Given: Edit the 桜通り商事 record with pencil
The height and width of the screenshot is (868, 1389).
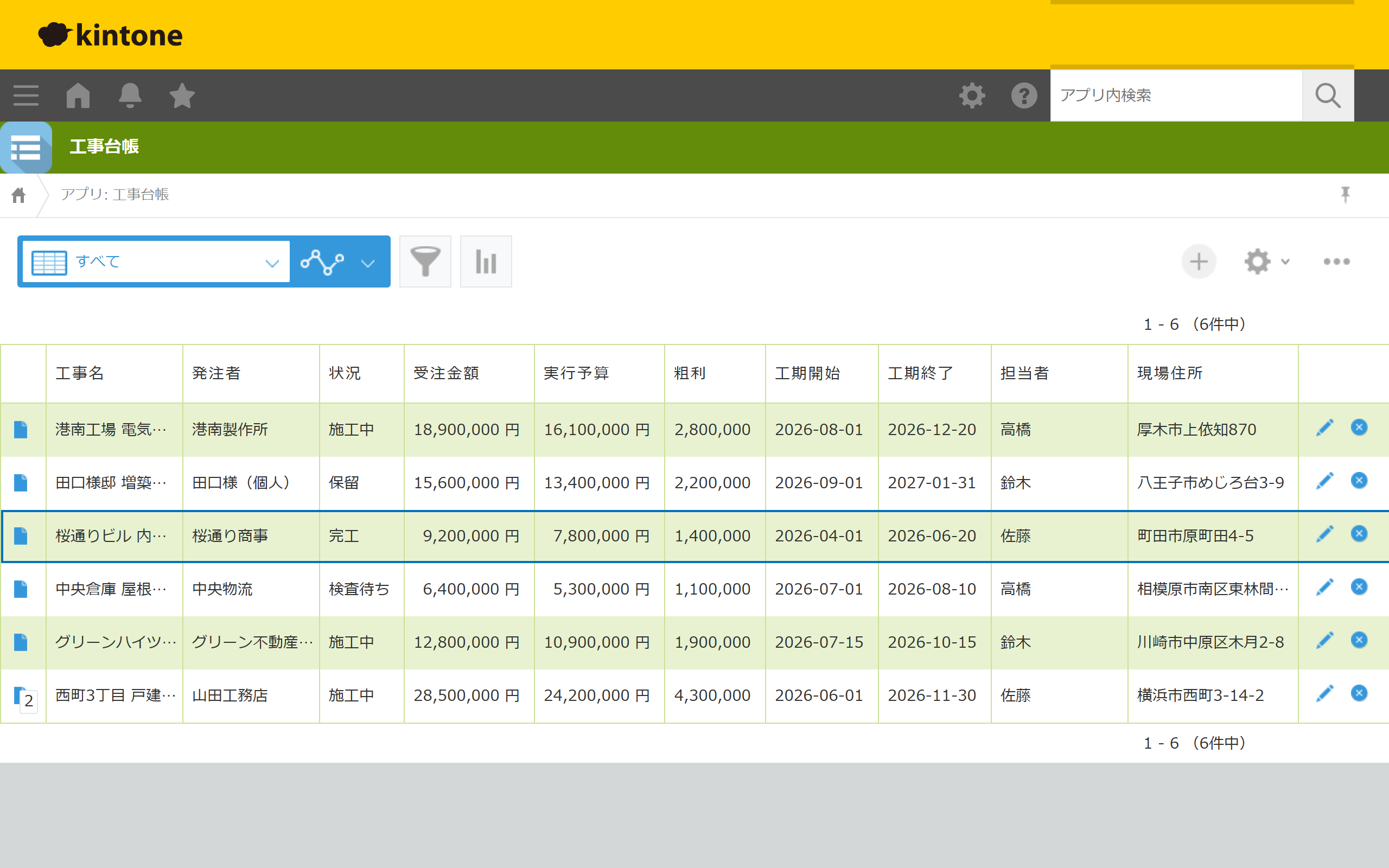Looking at the screenshot, I should pyautogui.click(x=1325, y=534).
